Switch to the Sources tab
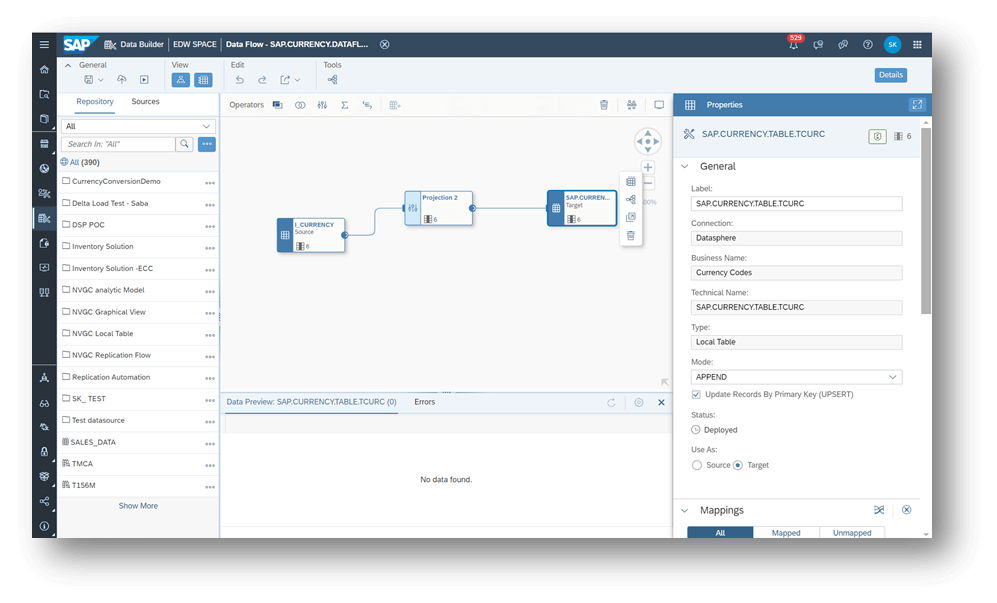The image size is (997, 603). (x=145, y=102)
